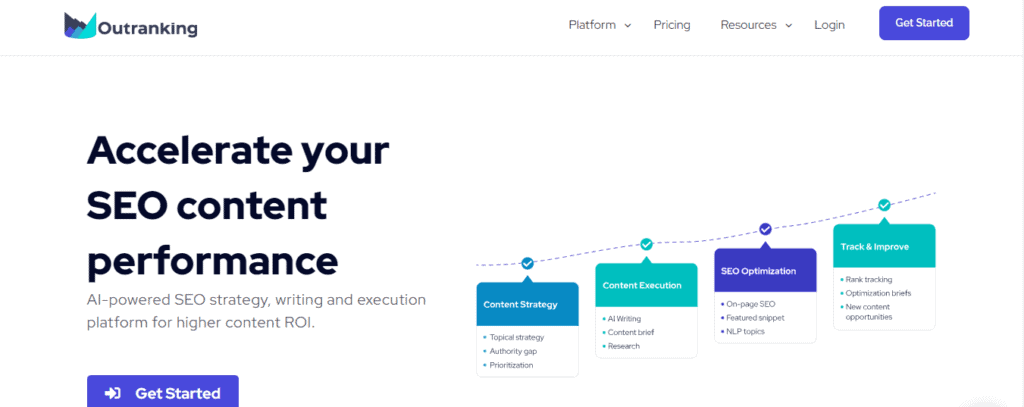Open the Resources menu
This screenshot has height=407, width=1024.
(x=748, y=25)
